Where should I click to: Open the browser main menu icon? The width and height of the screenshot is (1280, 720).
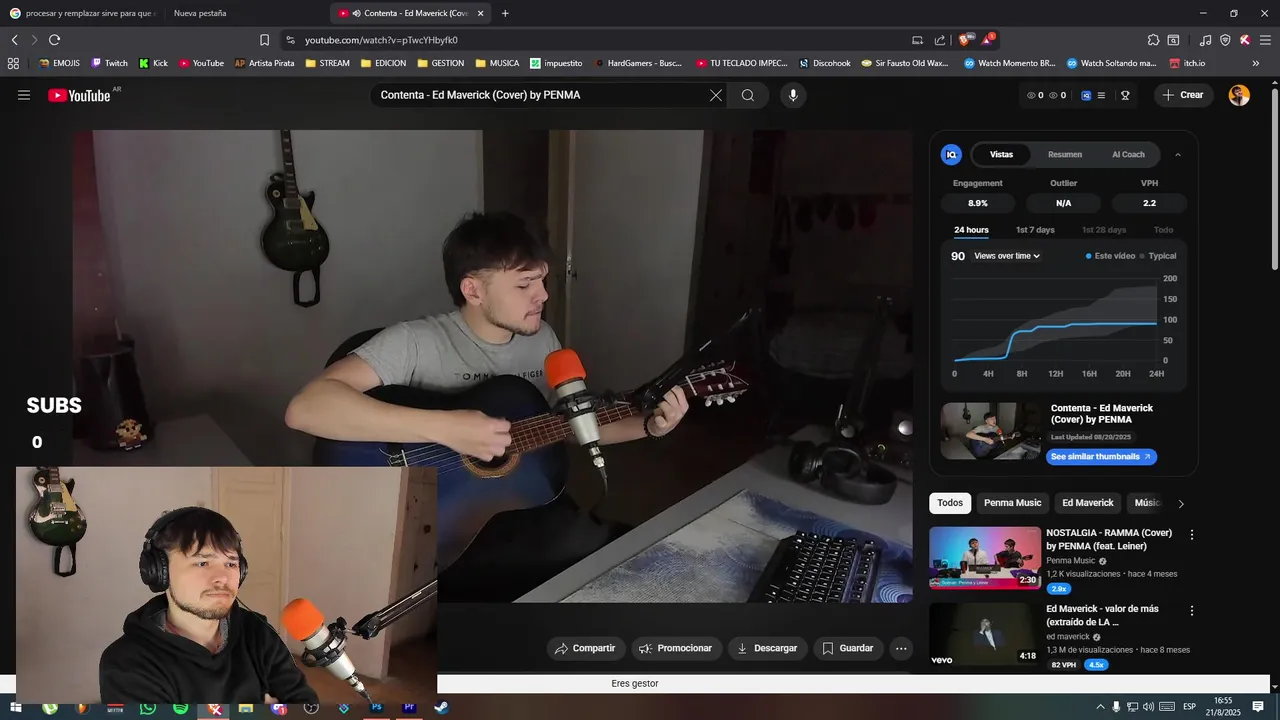(1265, 40)
